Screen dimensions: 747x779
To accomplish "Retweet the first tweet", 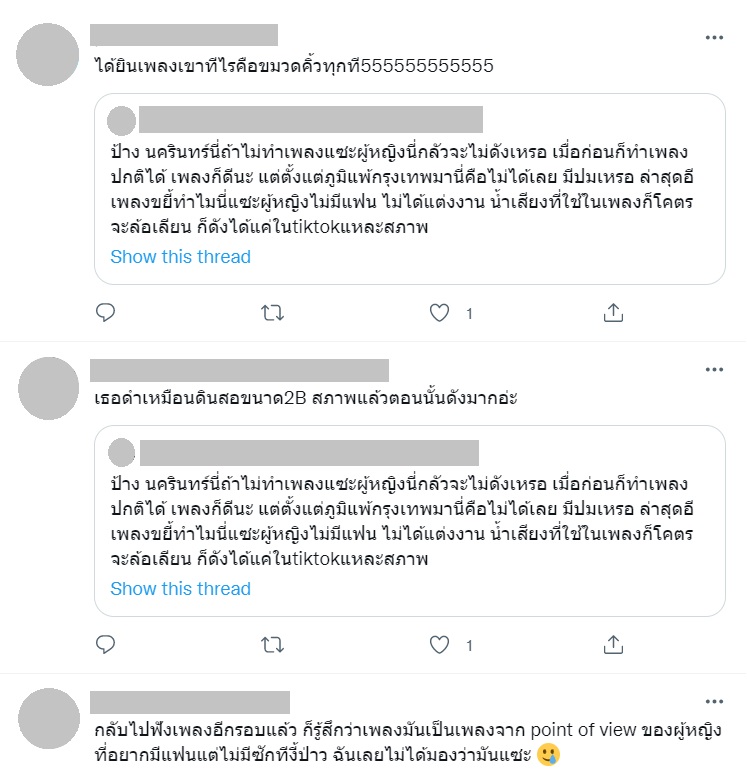I will click(272, 313).
